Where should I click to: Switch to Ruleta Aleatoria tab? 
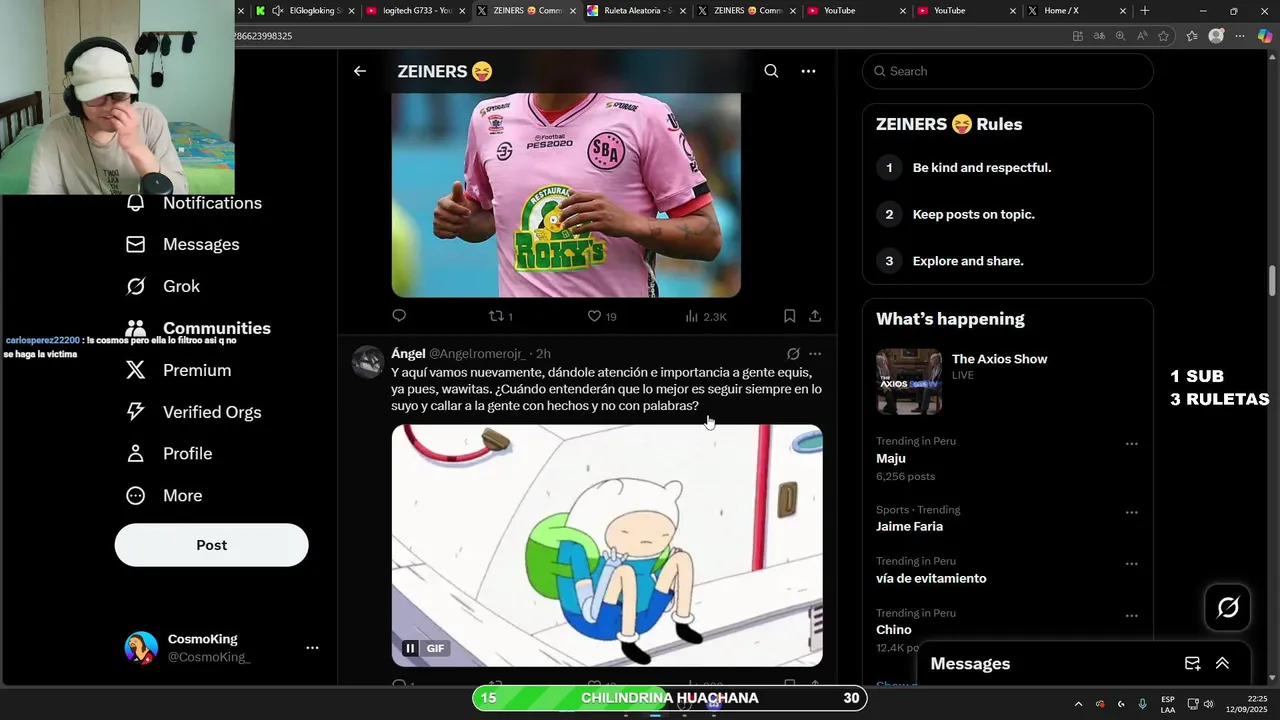tap(635, 11)
